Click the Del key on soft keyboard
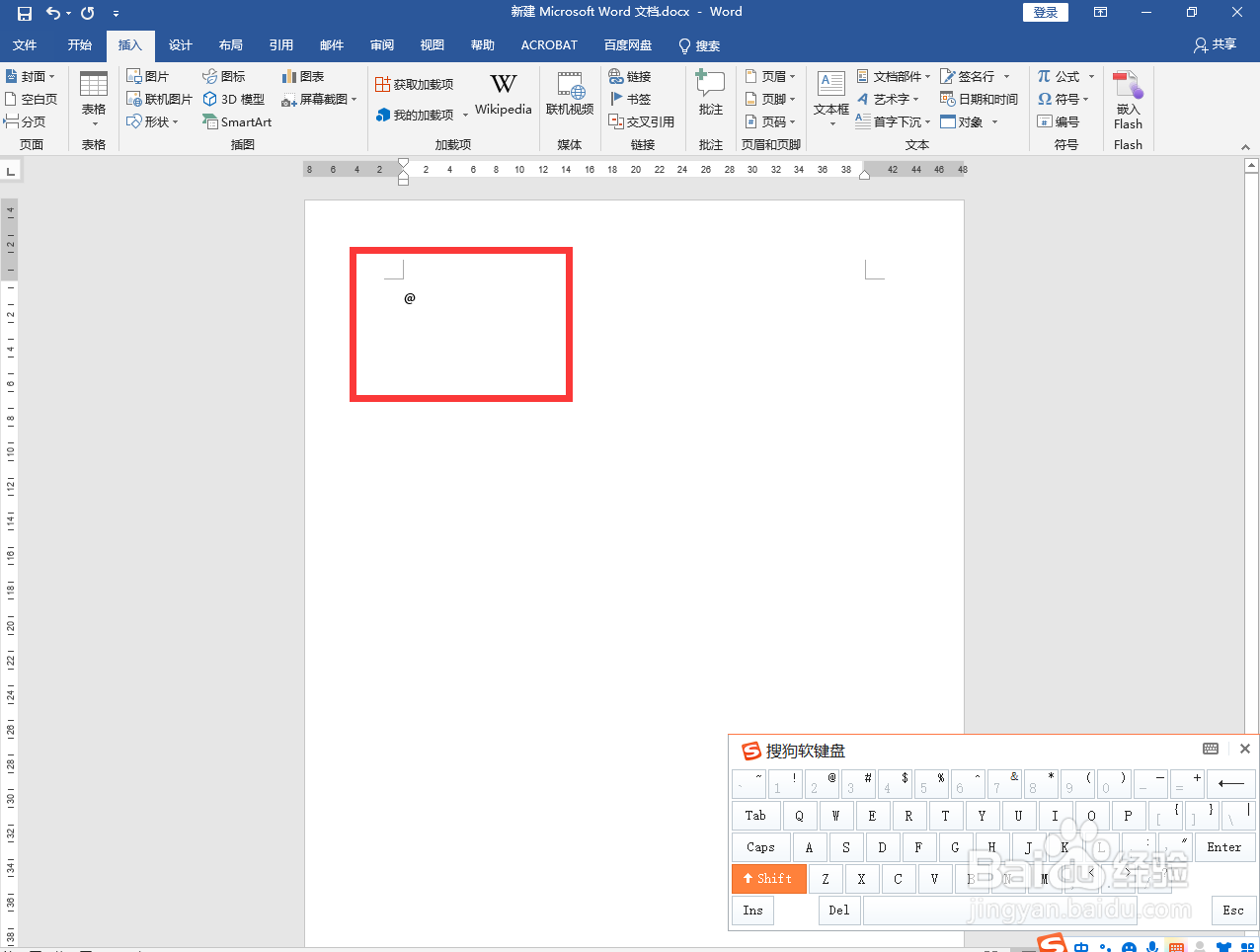Image resolution: width=1260 pixels, height=952 pixels. pos(839,910)
